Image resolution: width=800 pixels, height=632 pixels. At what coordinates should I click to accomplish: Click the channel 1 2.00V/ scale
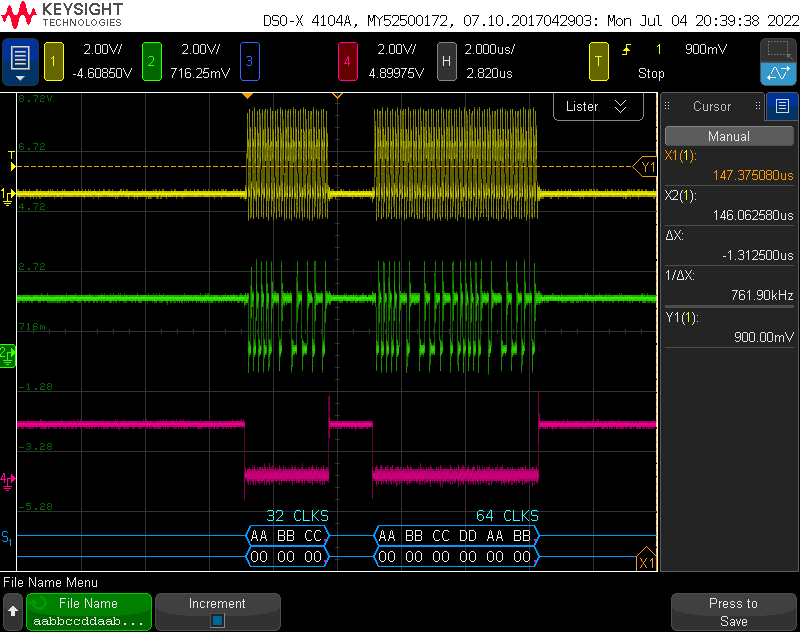coord(103,49)
